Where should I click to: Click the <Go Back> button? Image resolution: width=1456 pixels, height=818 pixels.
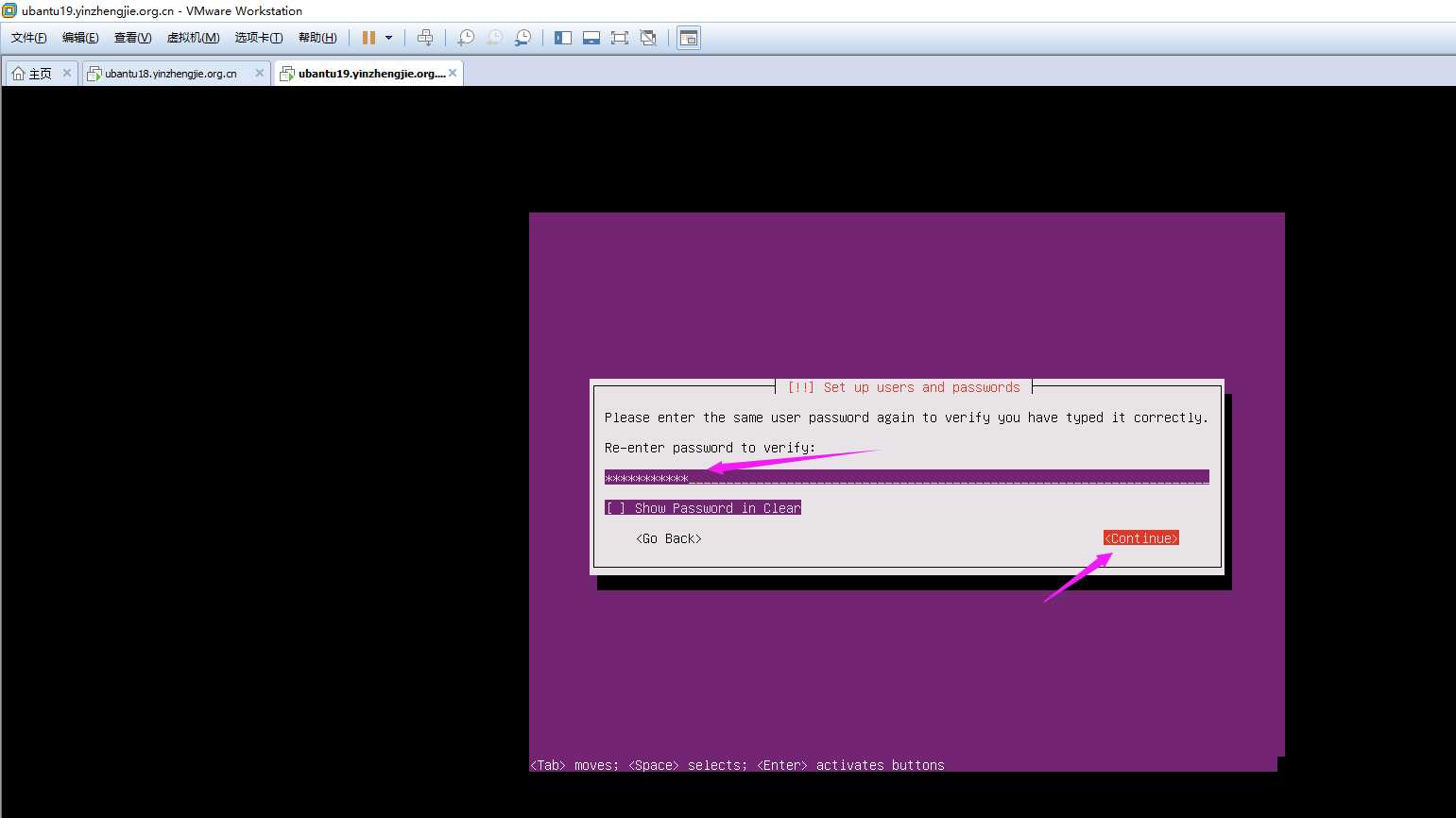point(669,538)
